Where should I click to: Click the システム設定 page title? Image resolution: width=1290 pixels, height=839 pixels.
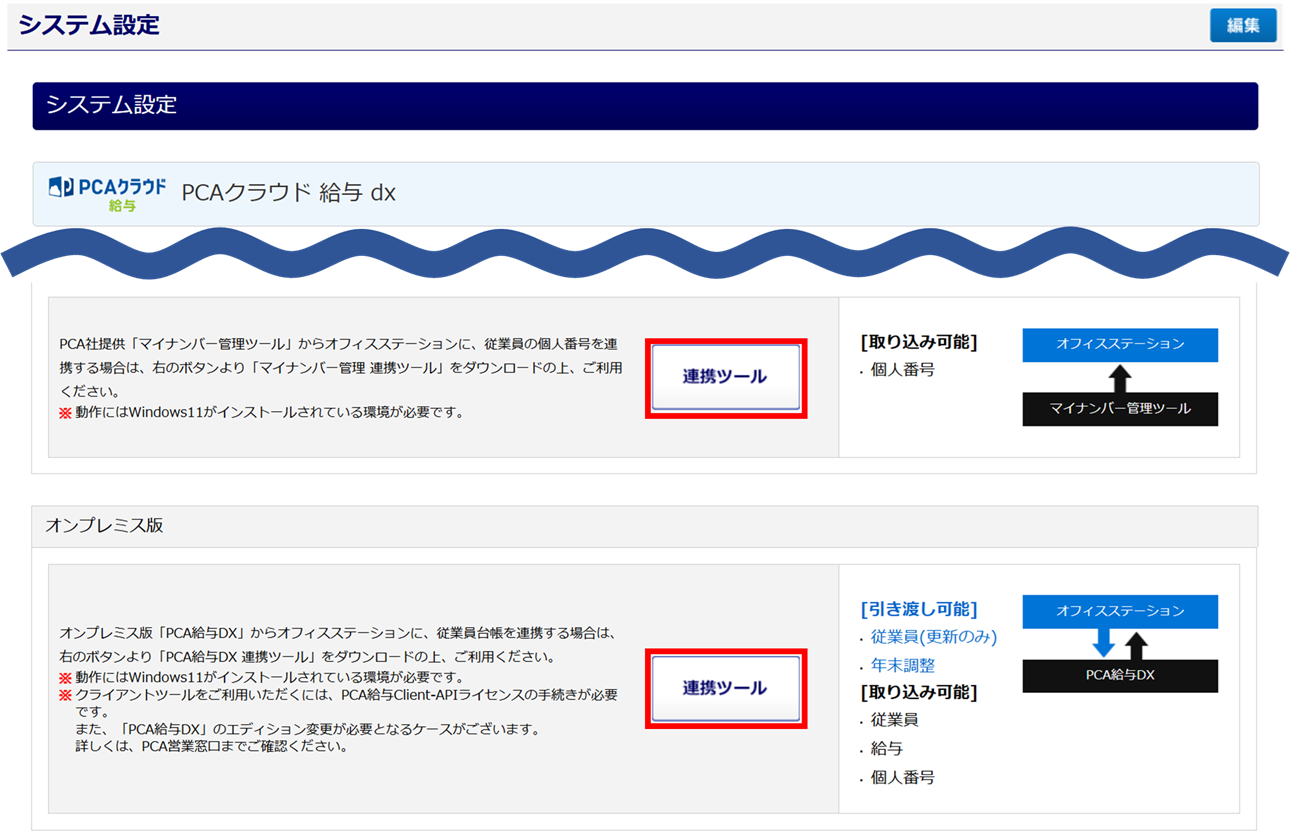(89, 26)
